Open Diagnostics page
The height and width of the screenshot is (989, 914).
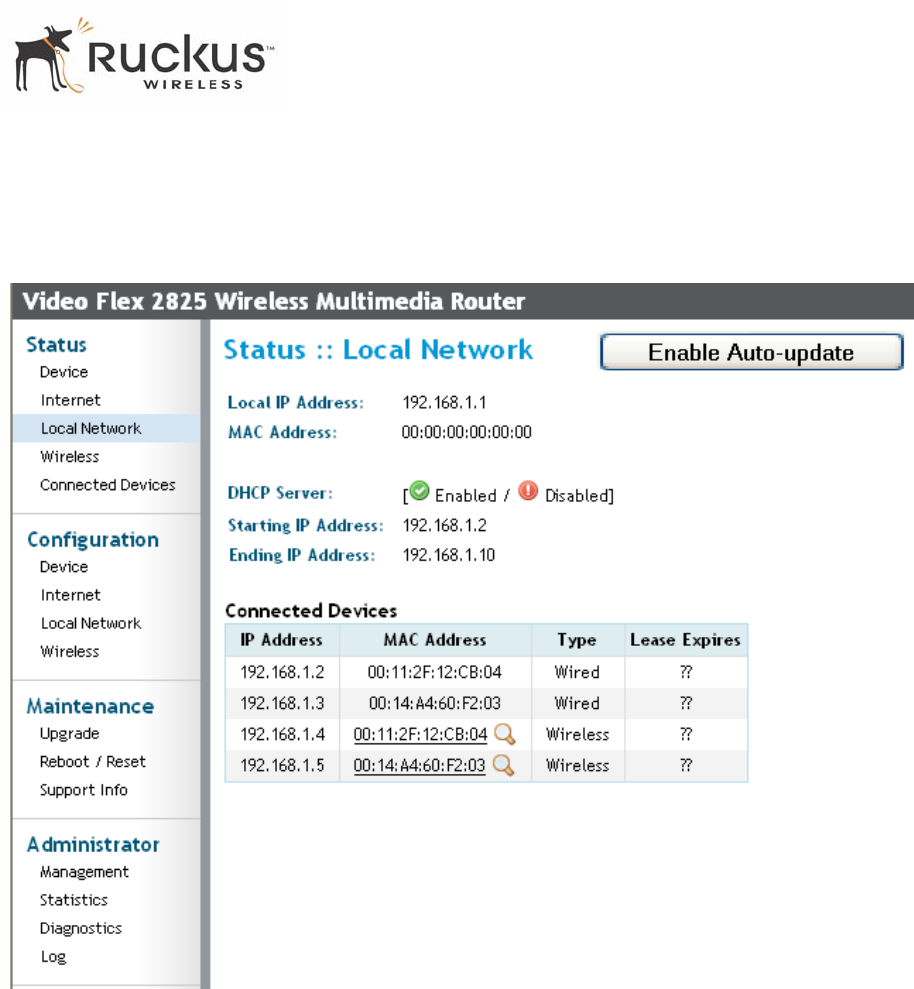coord(81,928)
